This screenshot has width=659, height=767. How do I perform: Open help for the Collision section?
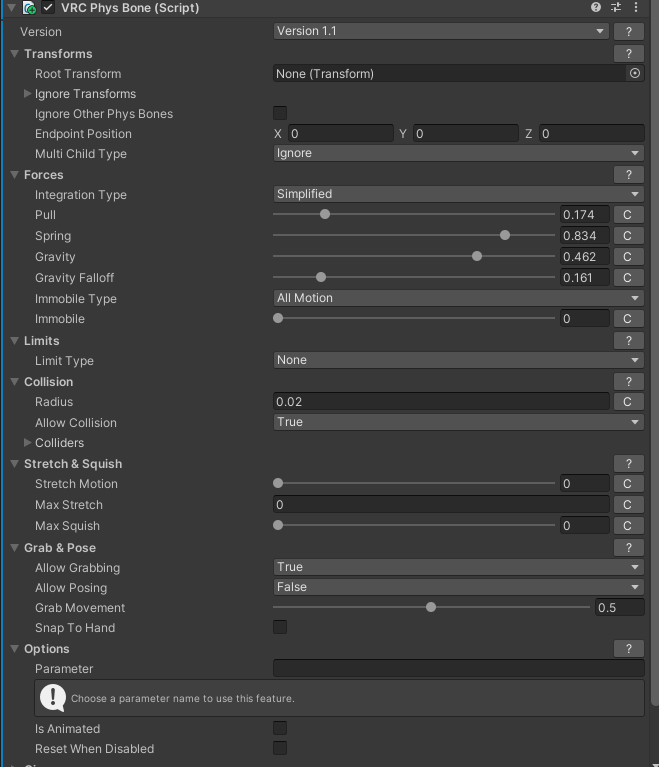click(628, 382)
